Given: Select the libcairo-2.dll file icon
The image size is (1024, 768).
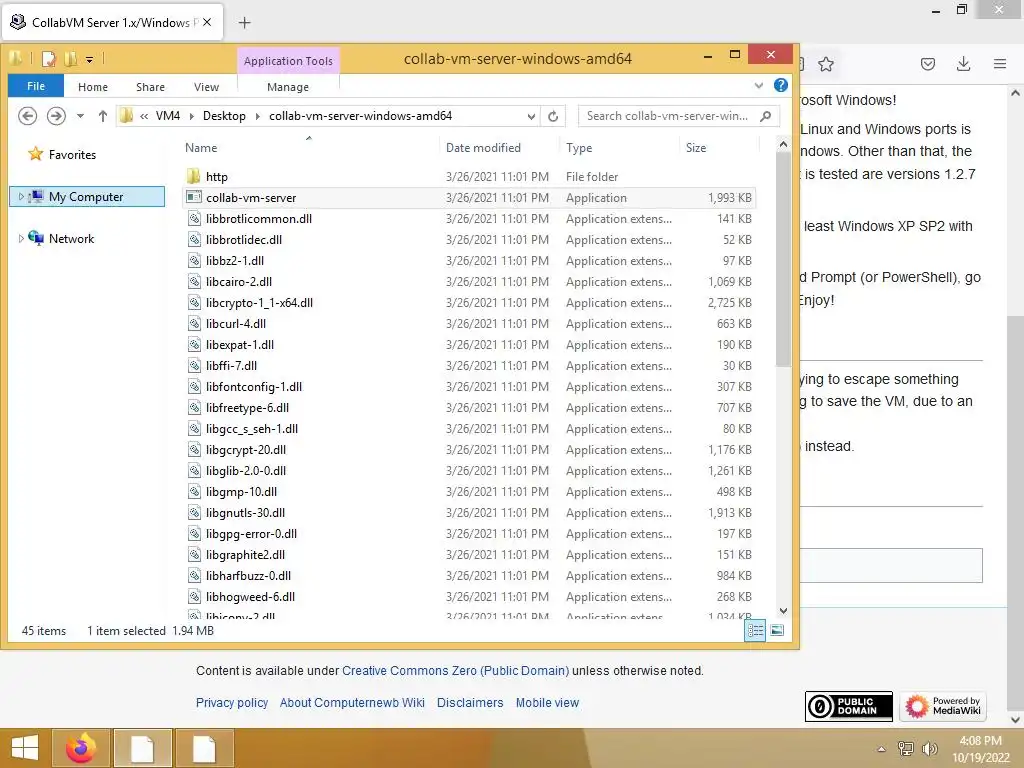Looking at the screenshot, I should click(x=194, y=281).
